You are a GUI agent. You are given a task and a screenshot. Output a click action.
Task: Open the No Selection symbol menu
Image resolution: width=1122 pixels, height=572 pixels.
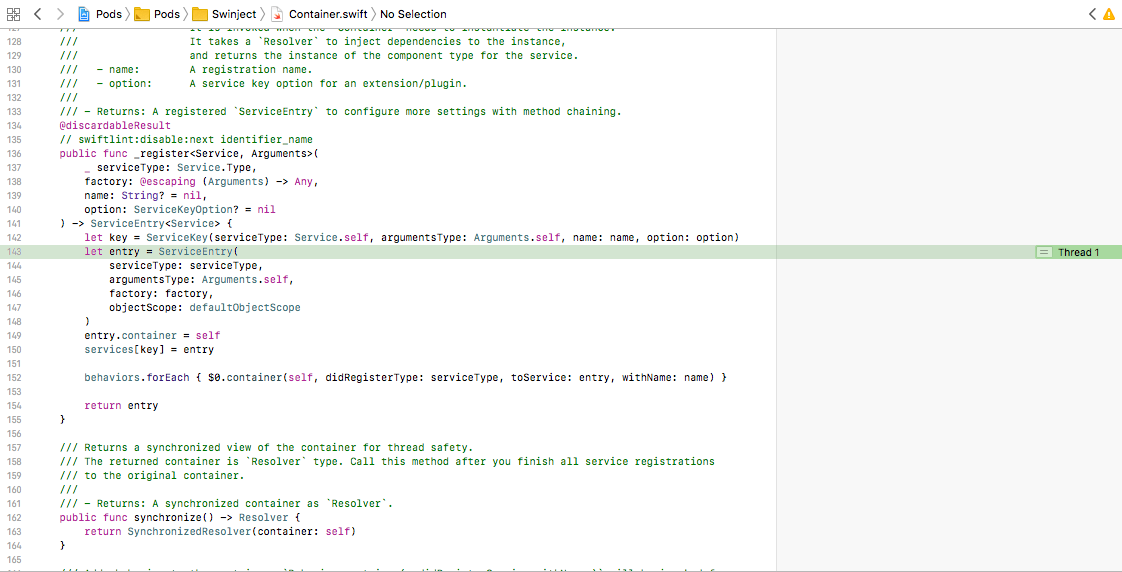click(413, 14)
